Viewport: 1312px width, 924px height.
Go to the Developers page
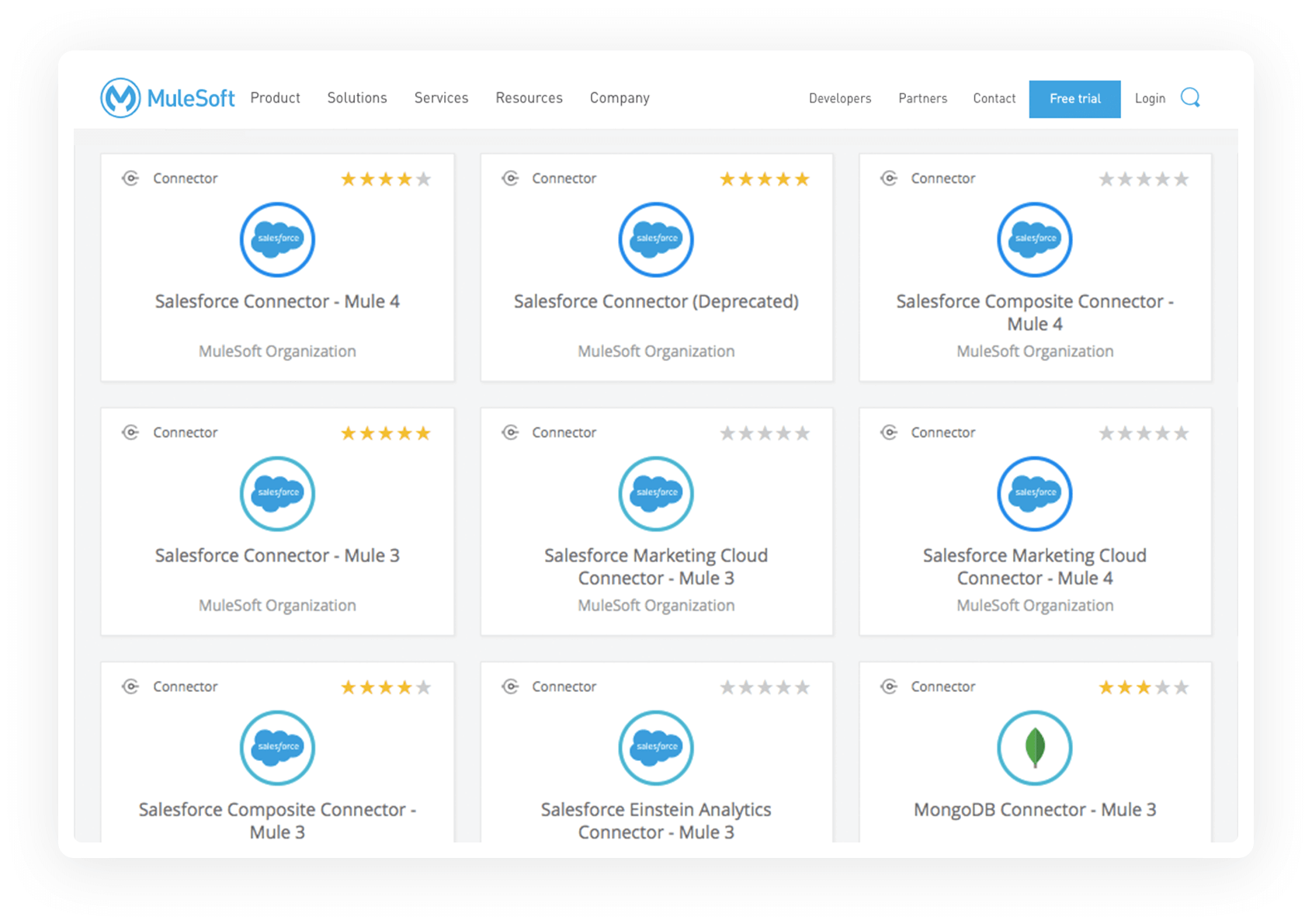840,99
